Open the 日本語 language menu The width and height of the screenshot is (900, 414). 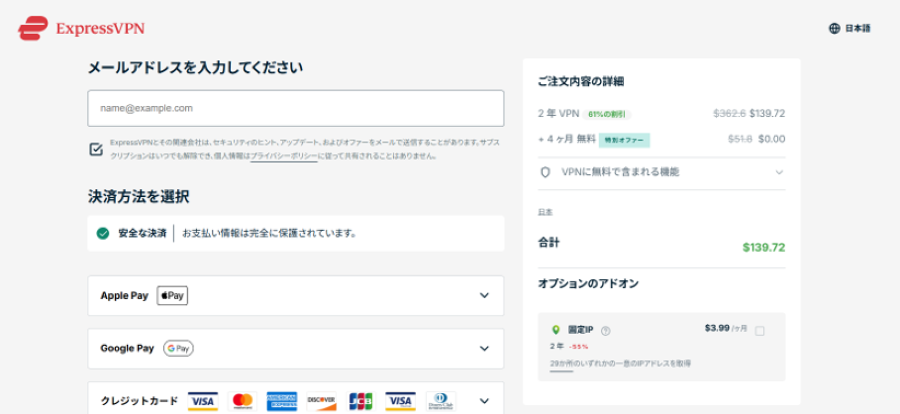[858, 28]
